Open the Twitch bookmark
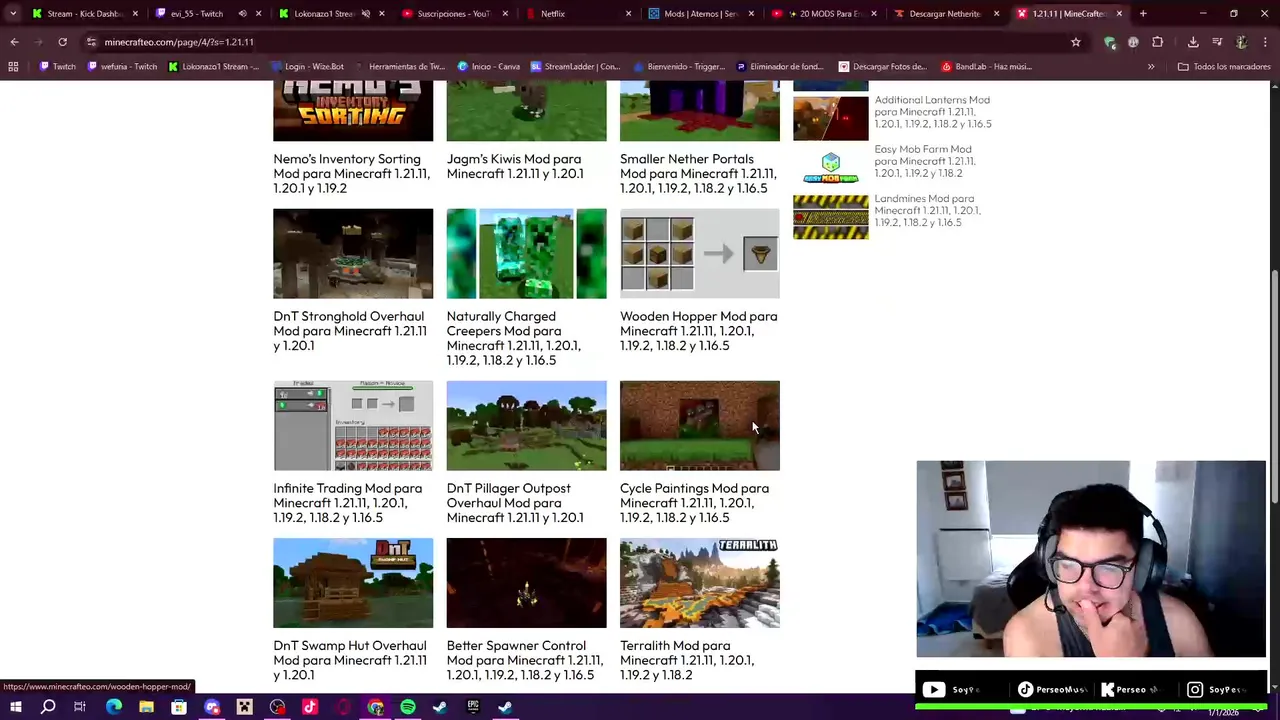This screenshot has width=1280, height=720. pos(57,67)
